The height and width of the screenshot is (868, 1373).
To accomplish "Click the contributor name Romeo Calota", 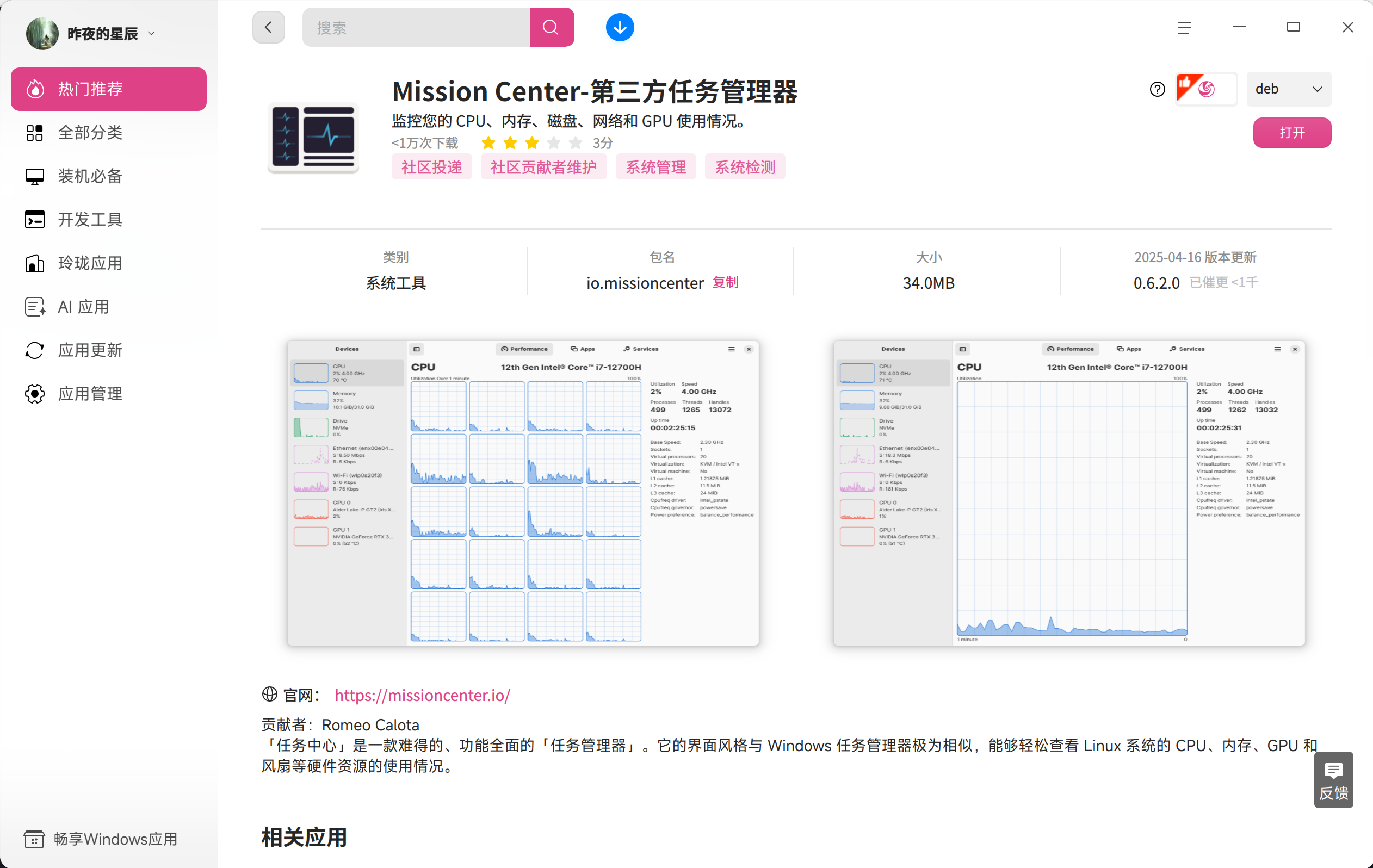I will pyautogui.click(x=370, y=724).
